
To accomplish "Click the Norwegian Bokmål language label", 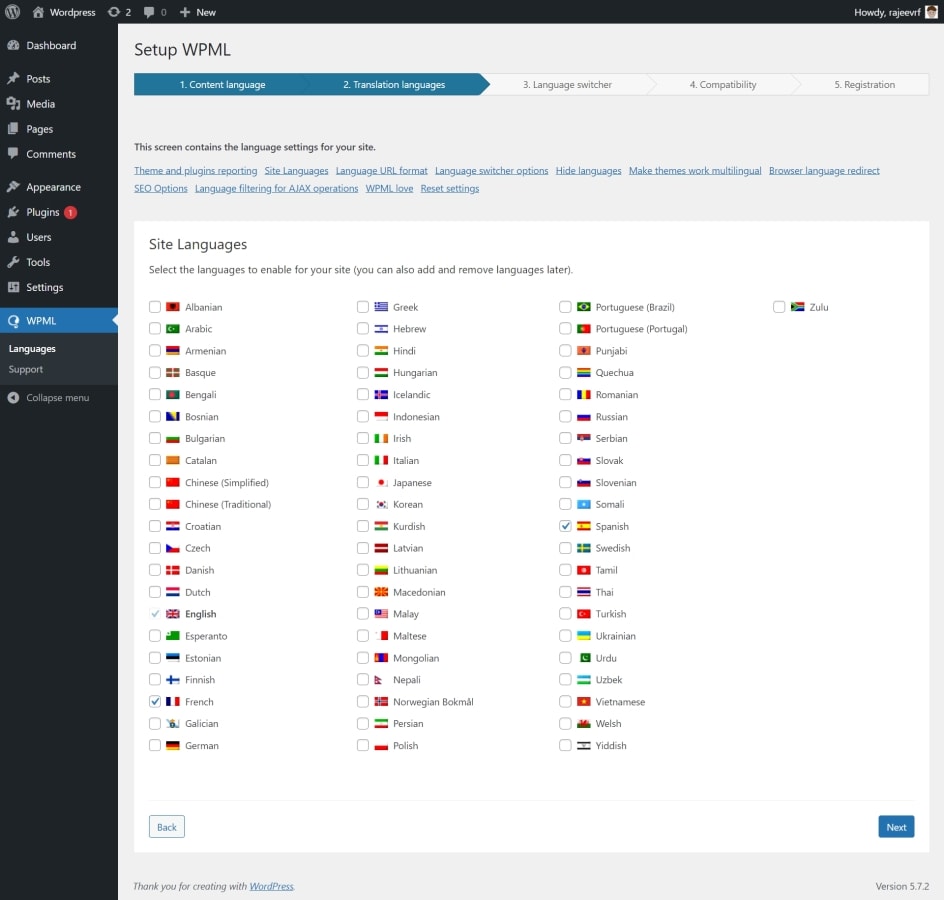I will pos(433,701).
